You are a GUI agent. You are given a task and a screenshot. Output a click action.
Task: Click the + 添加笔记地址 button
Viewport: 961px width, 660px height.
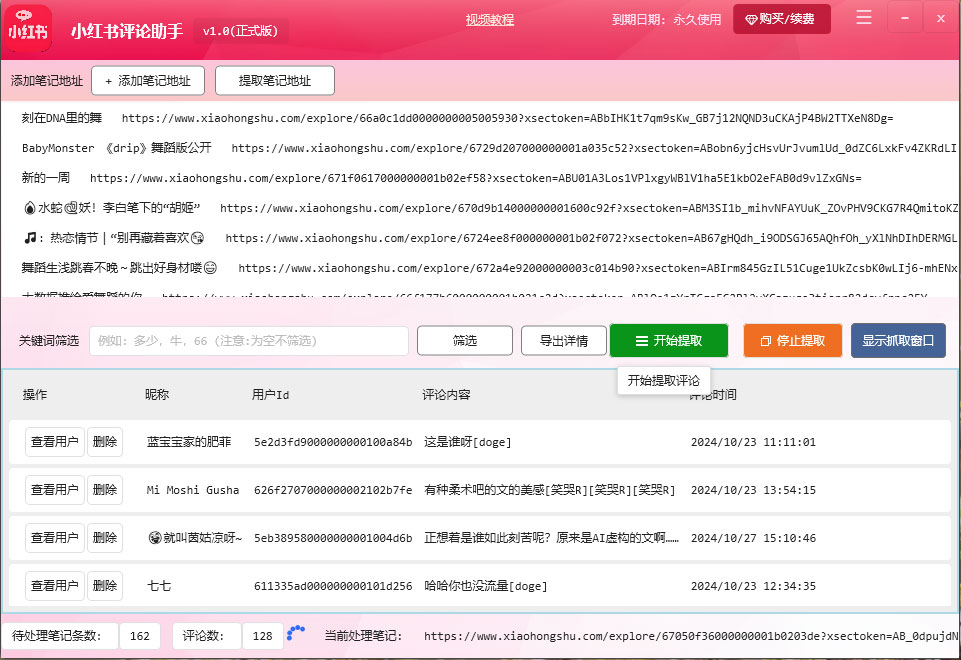pos(147,81)
